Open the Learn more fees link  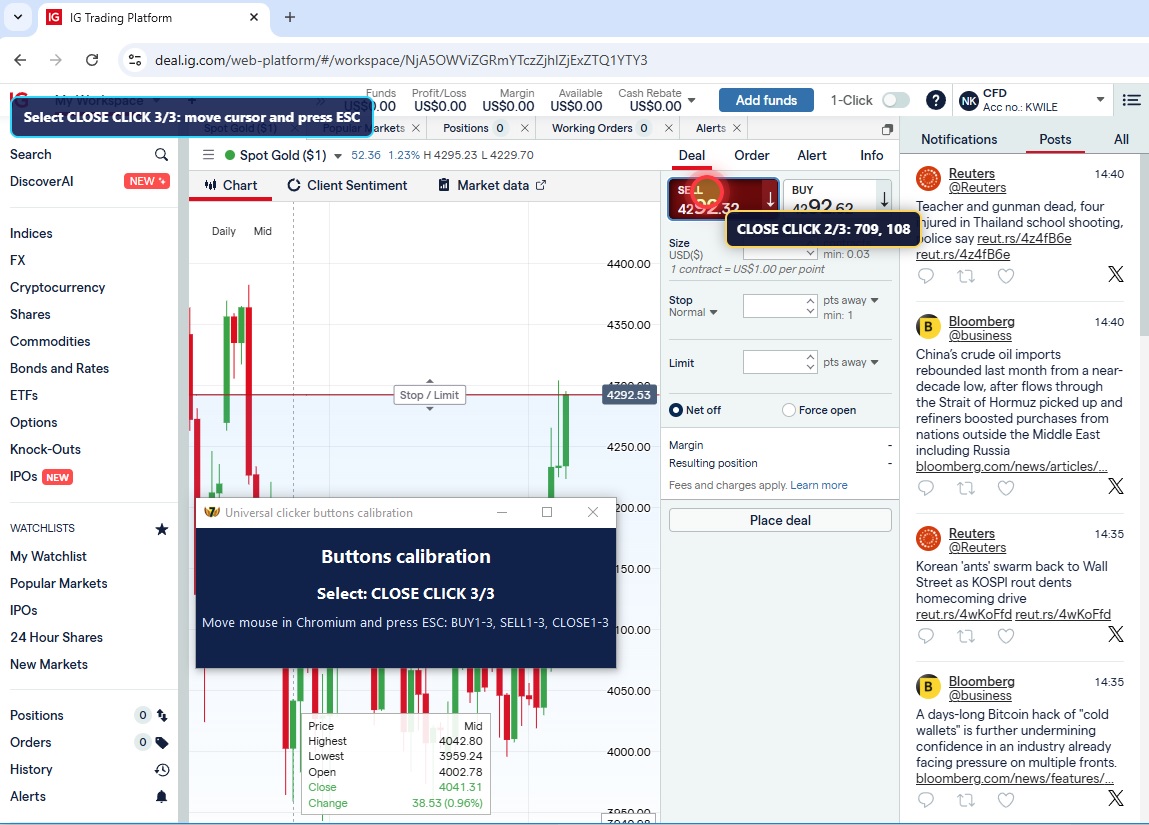point(819,485)
